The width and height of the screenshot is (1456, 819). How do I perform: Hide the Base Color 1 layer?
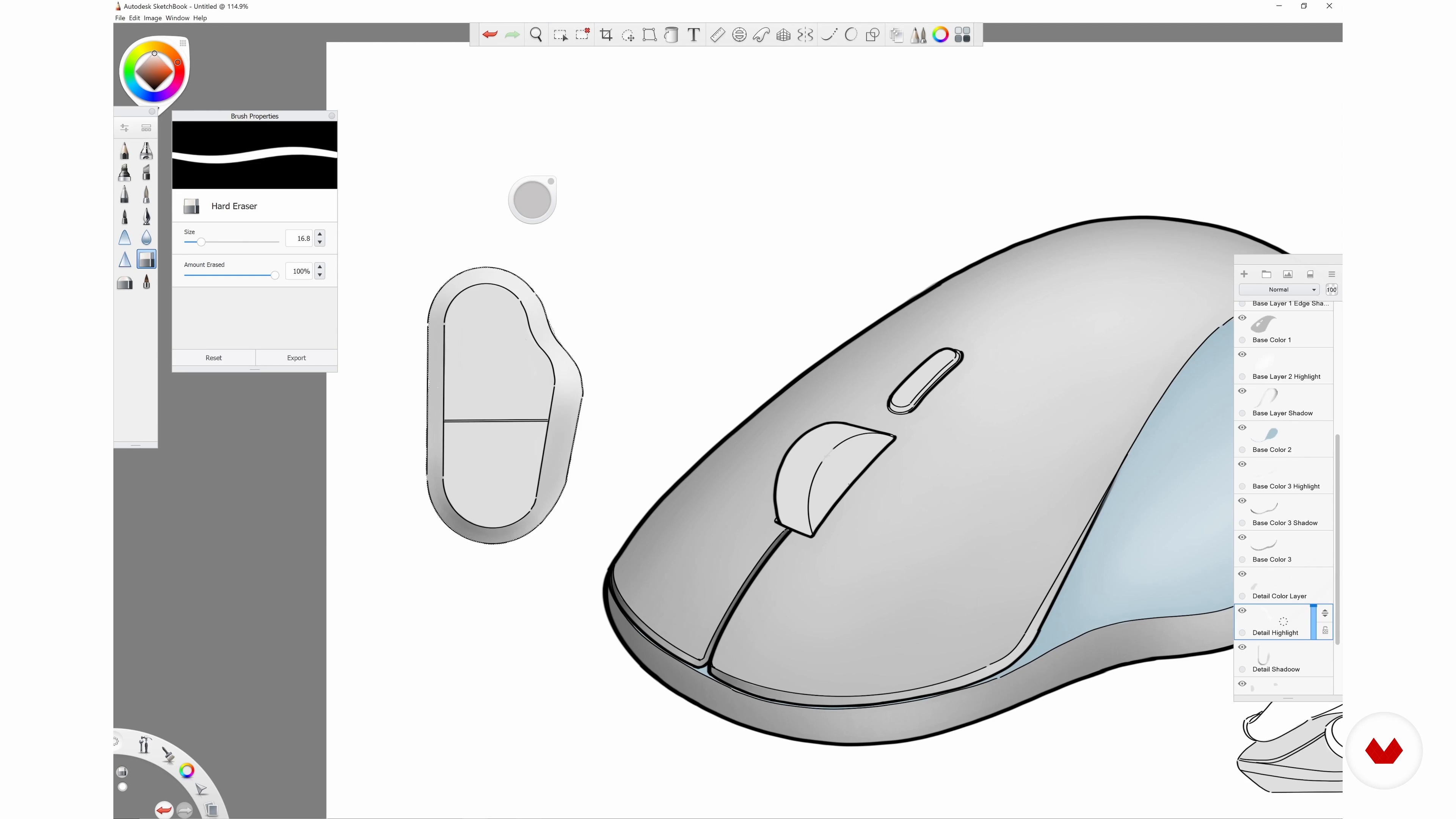point(1243,318)
